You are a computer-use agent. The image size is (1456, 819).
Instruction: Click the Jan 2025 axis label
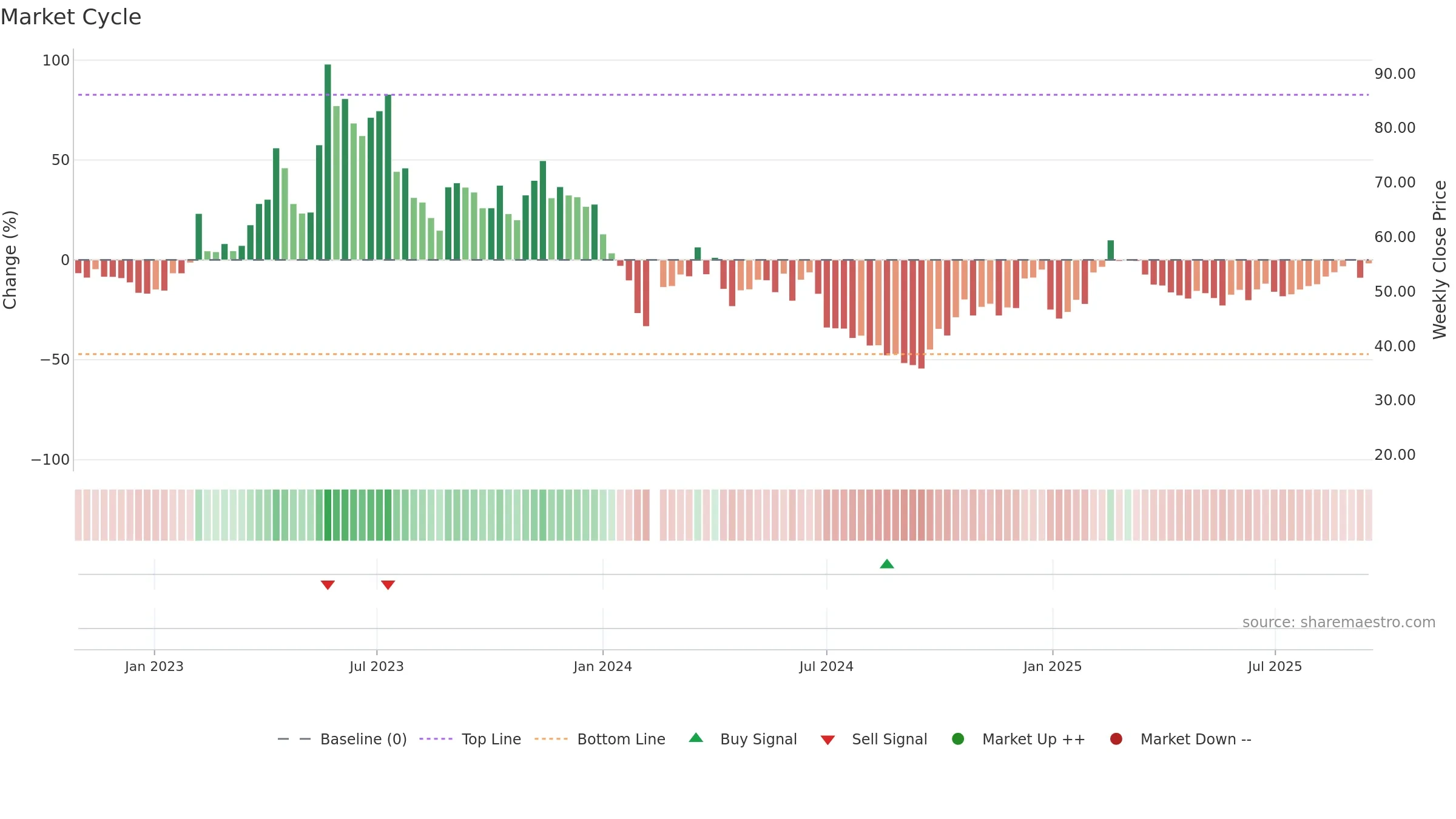coord(1052,666)
